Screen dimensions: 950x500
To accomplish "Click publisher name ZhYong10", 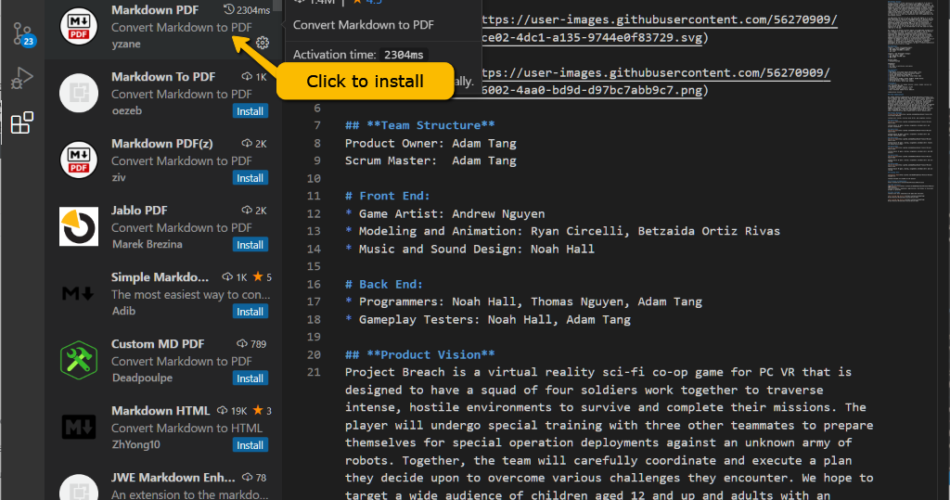I will tap(136, 444).
